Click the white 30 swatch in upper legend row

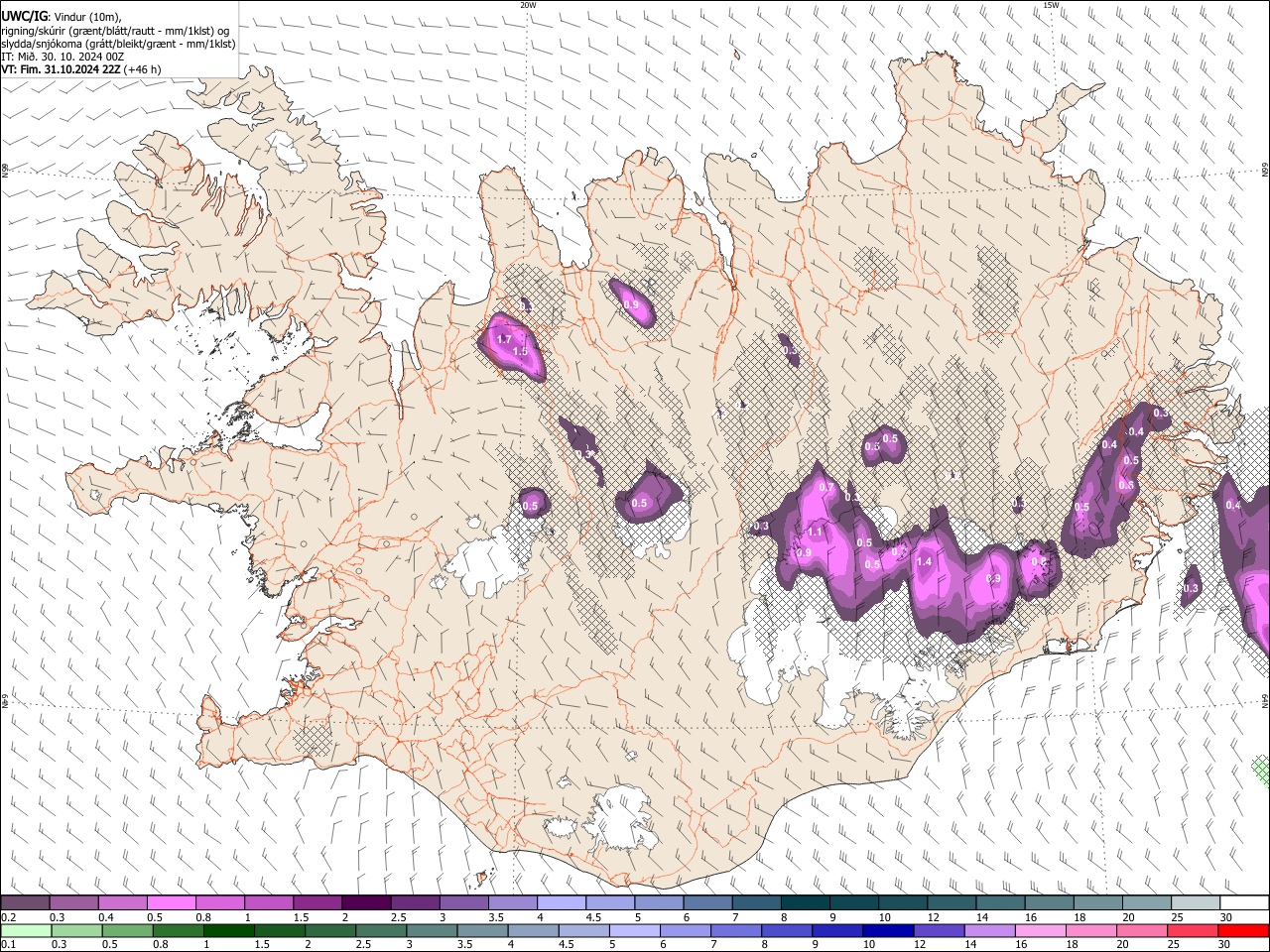(x=1244, y=902)
